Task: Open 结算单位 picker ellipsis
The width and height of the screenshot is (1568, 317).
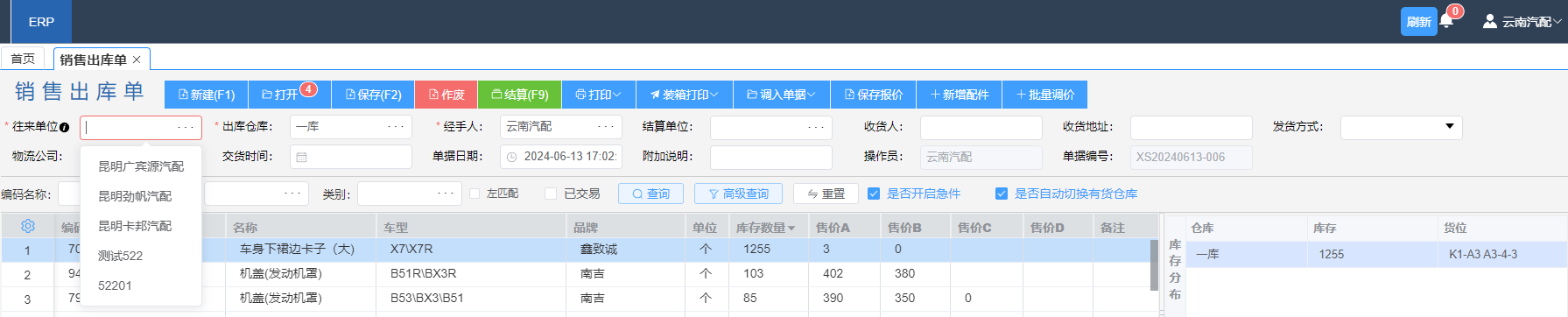Action: tap(816, 127)
